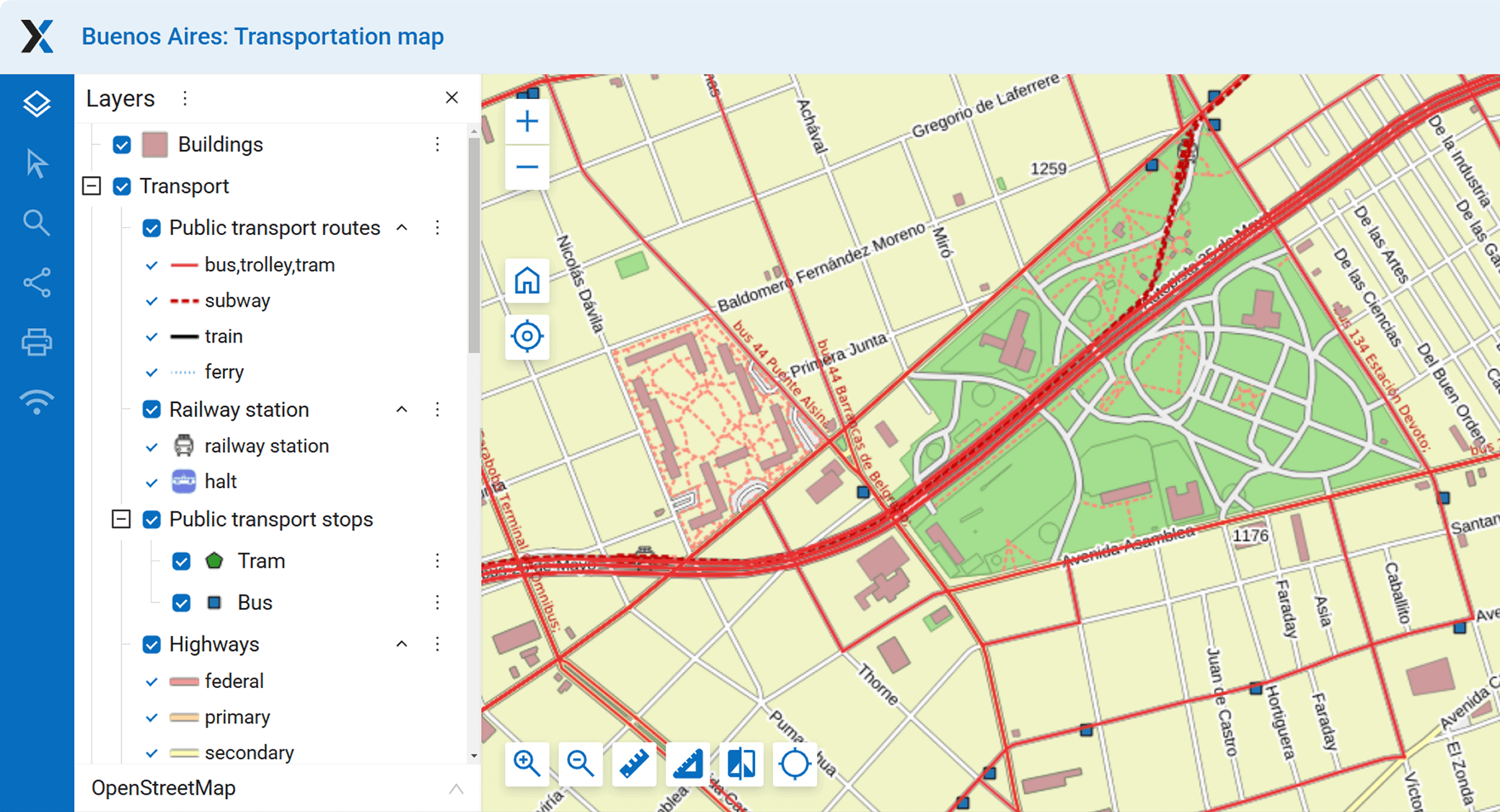The width and height of the screenshot is (1500, 812).
Task: Uncheck the Buildings layer
Action: tap(121, 144)
